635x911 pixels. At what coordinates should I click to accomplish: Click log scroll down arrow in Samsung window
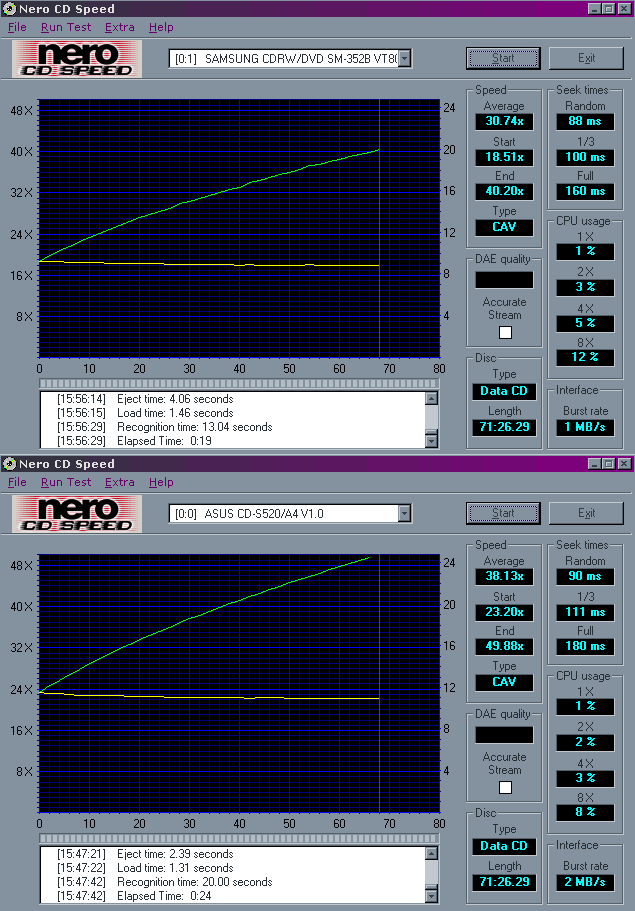coord(431,441)
